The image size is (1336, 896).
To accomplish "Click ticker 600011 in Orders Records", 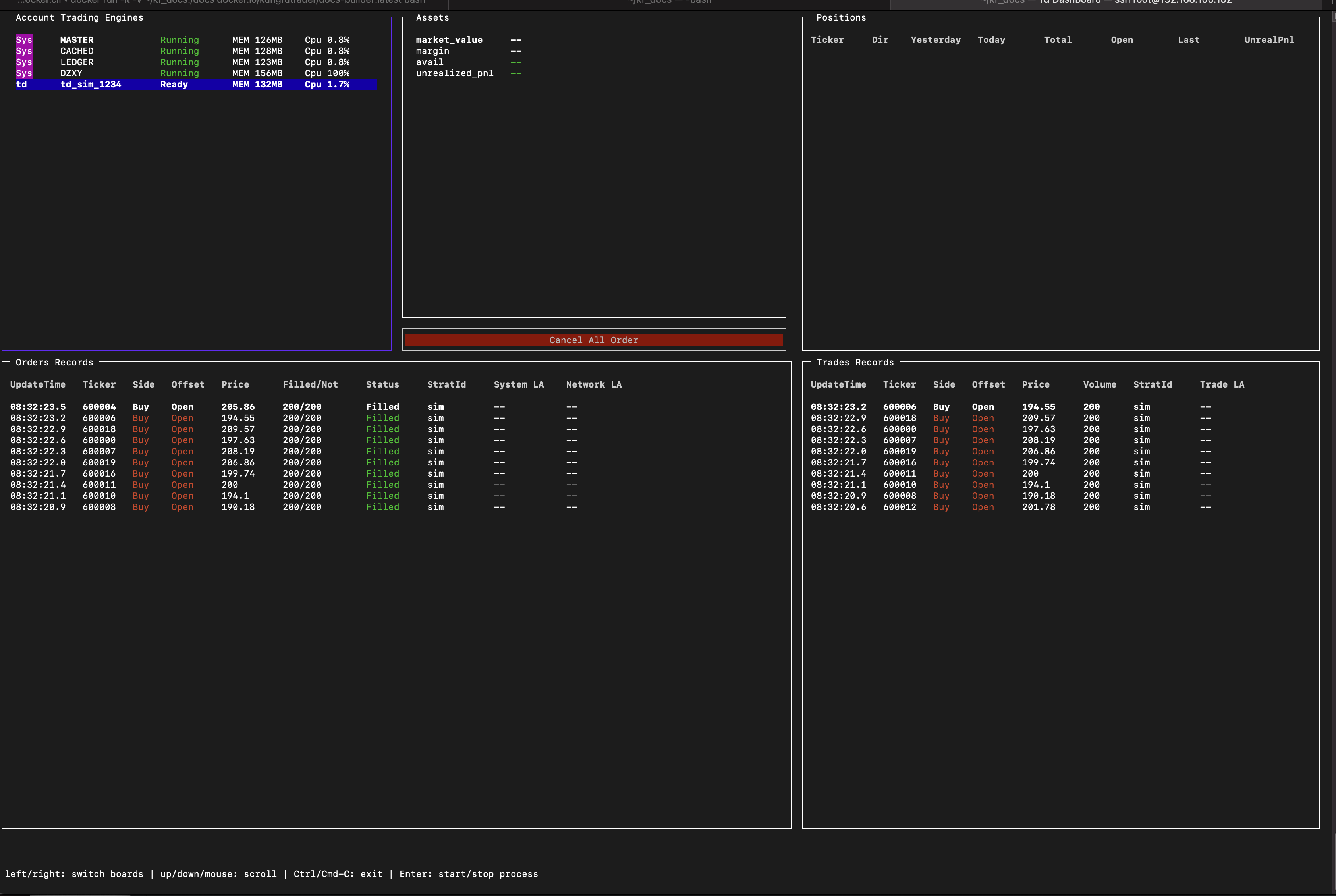I will pos(99,485).
